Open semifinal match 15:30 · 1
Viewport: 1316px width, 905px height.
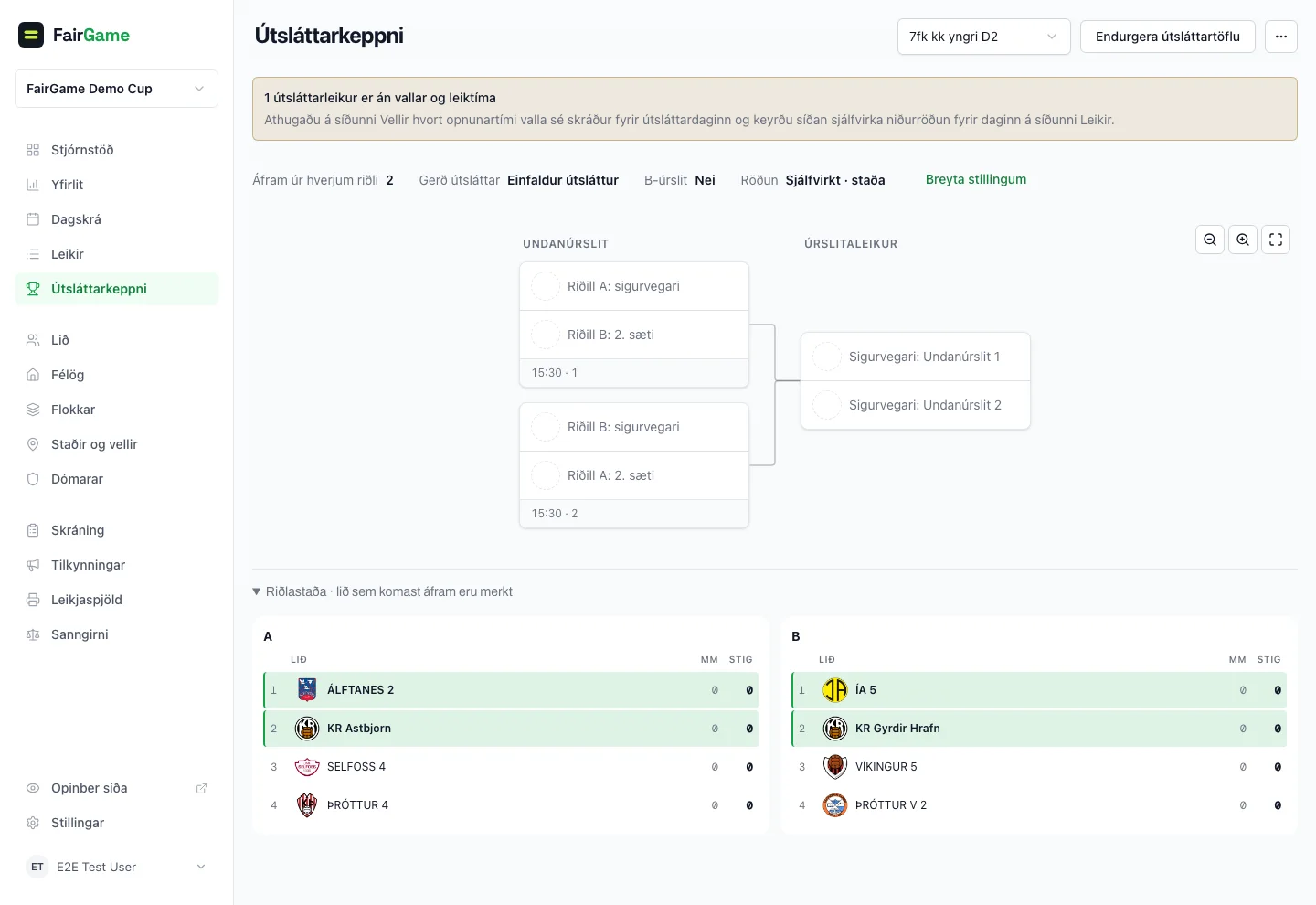634,325
